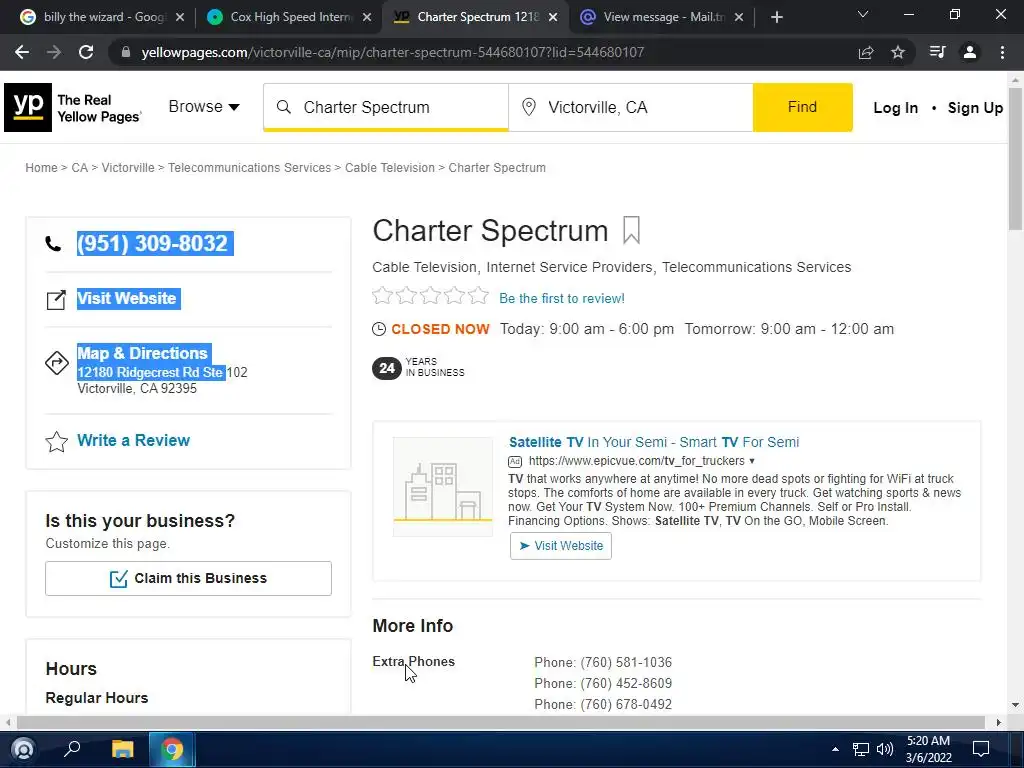Click the CA breadcrumb link

(x=80, y=168)
